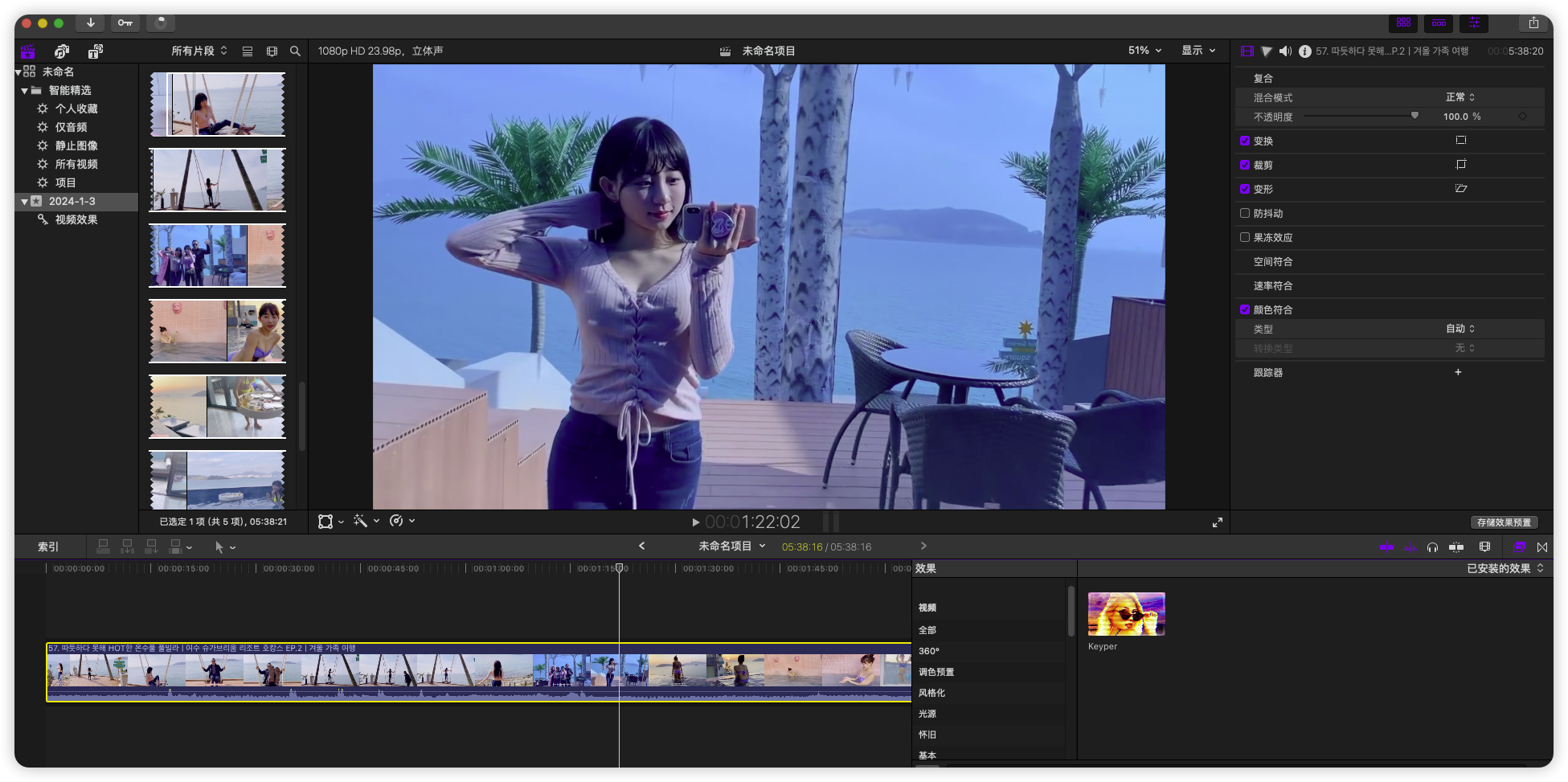Toggle solo headphones icon
This screenshot has width=1568, height=782.
pyautogui.click(x=1432, y=547)
